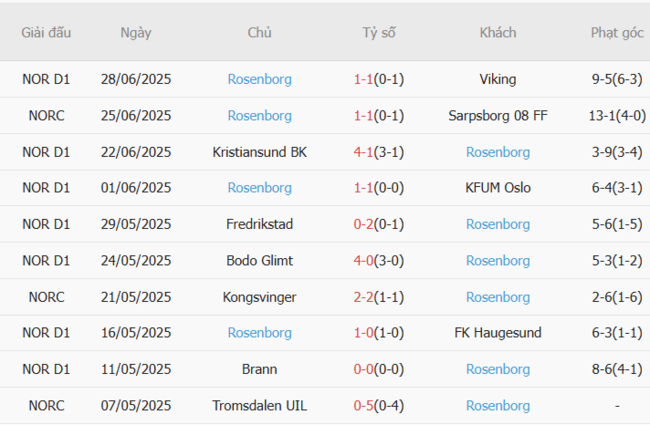Click the 2-2(1-1) match score
This screenshot has height=425, width=650.
379,297
